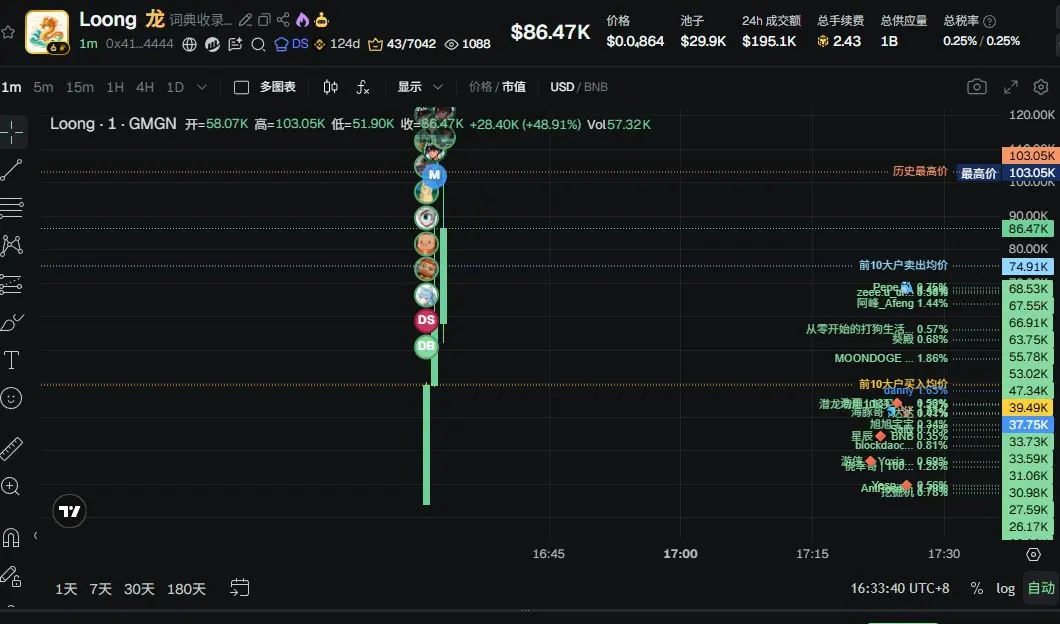This screenshot has height=624, width=1060.
Task: Toggle log scale button
Action: pyautogui.click(x=1005, y=589)
